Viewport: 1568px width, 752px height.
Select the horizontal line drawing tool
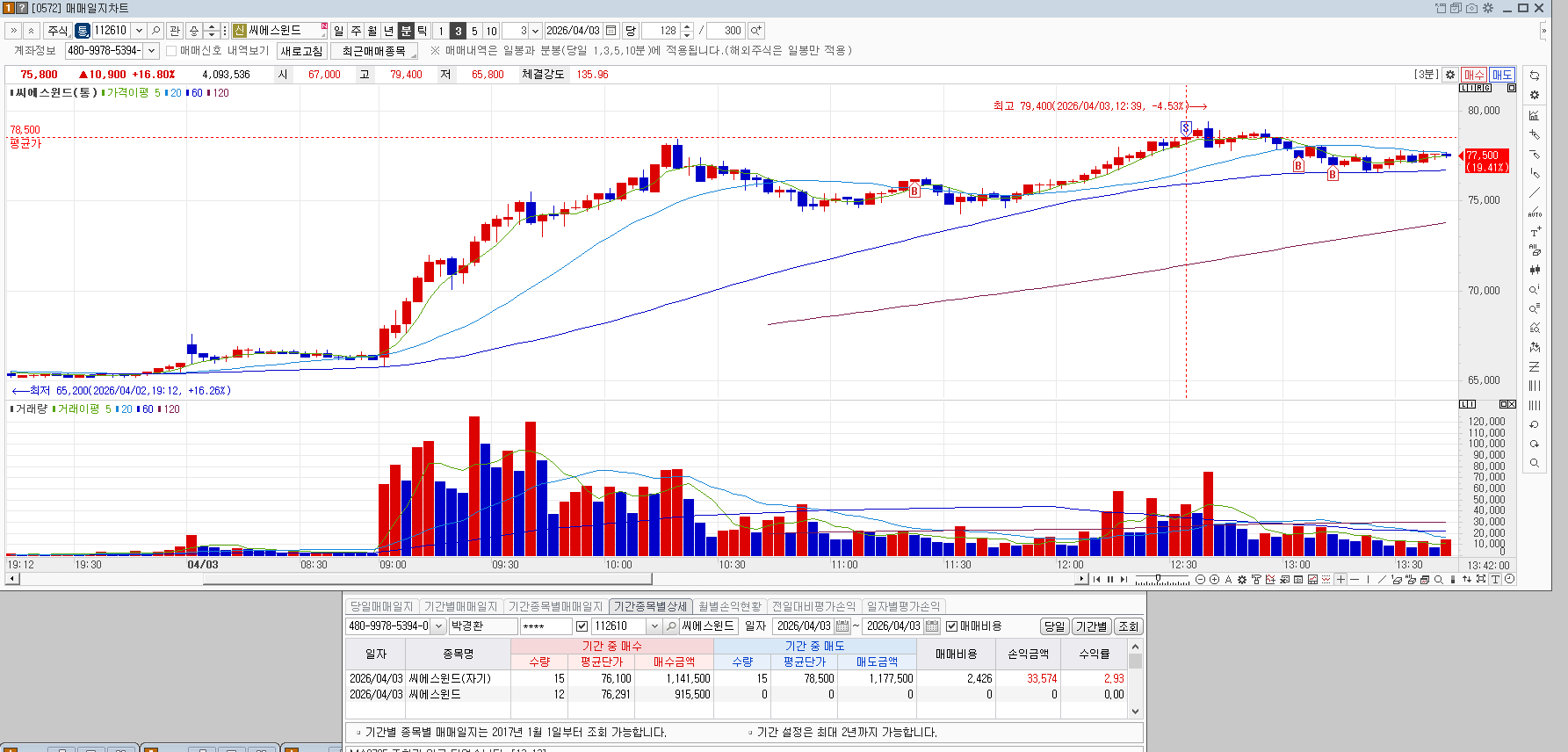[1355, 580]
